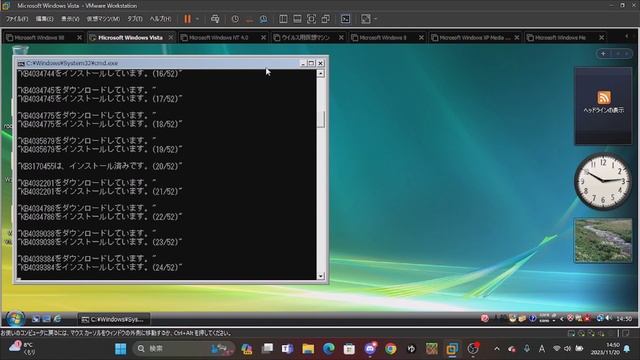
Task: Pause the virtual machine with the orange pause button
Action: click(187, 19)
